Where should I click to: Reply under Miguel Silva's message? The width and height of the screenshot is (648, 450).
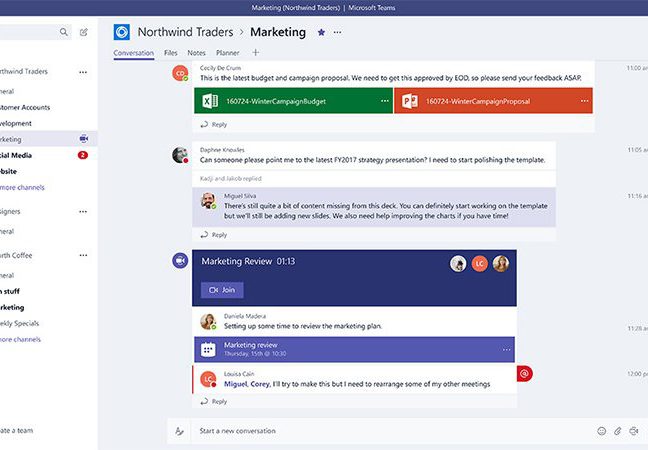coord(214,235)
